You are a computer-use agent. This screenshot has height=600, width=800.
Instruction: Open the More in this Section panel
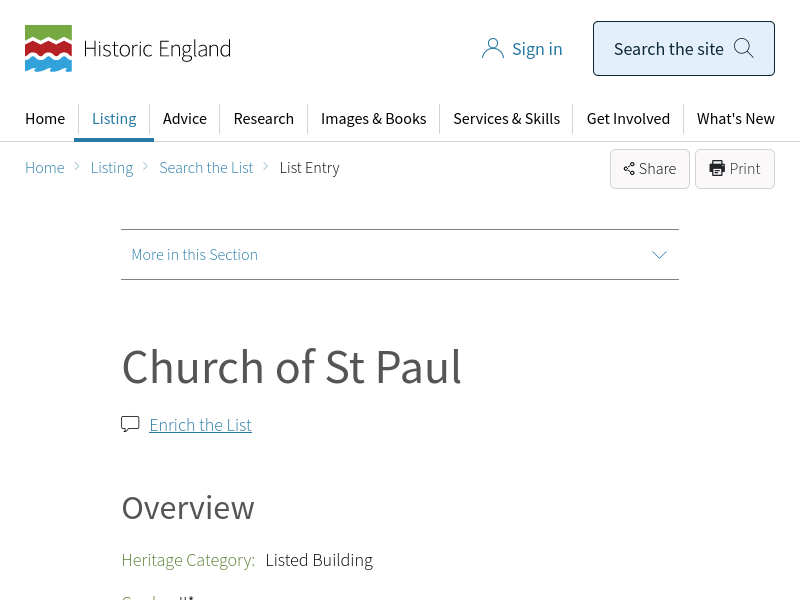pyautogui.click(x=195, y=255)
